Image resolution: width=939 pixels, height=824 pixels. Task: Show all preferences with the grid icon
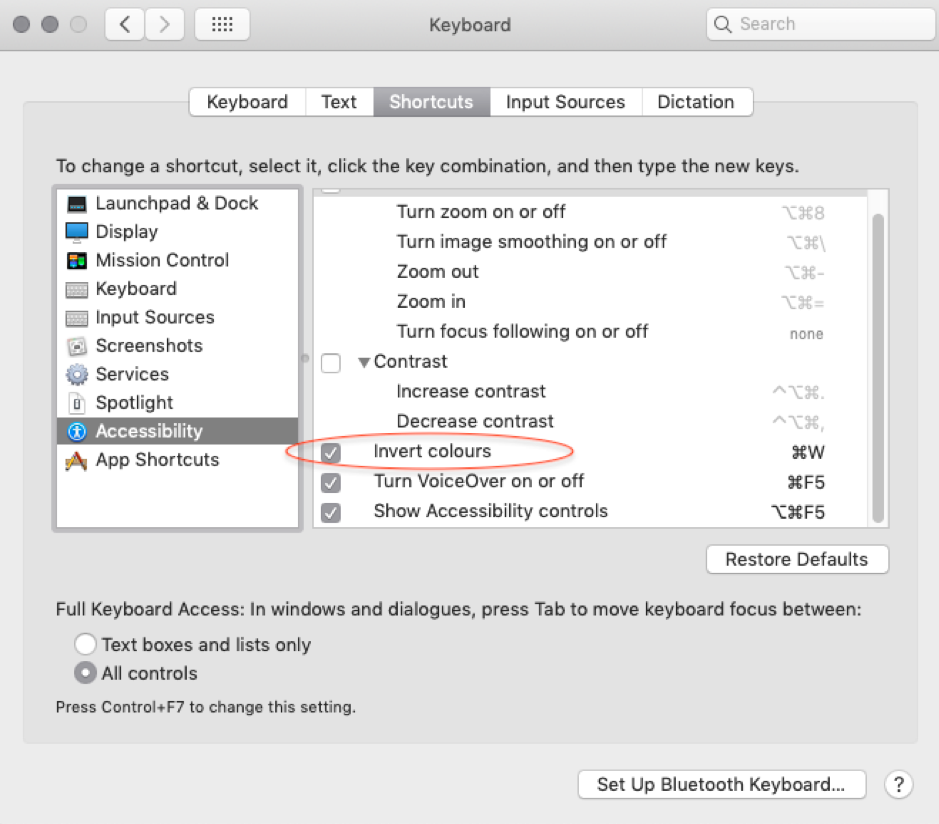coord(222,25)
